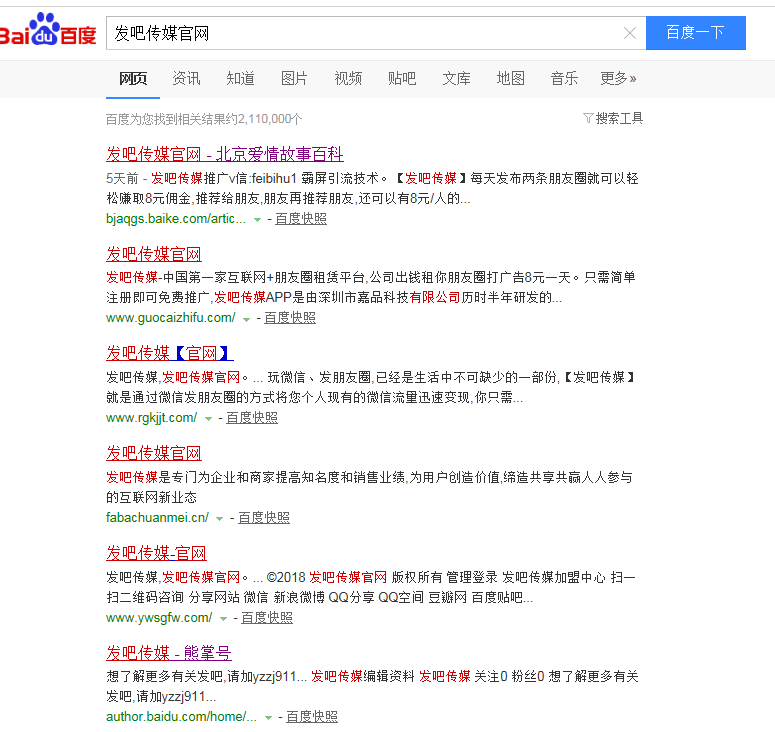Click snippet starting 想了解更多有关发吧
Viewport: 775px width, 732px height.
(x=372, y=686)
